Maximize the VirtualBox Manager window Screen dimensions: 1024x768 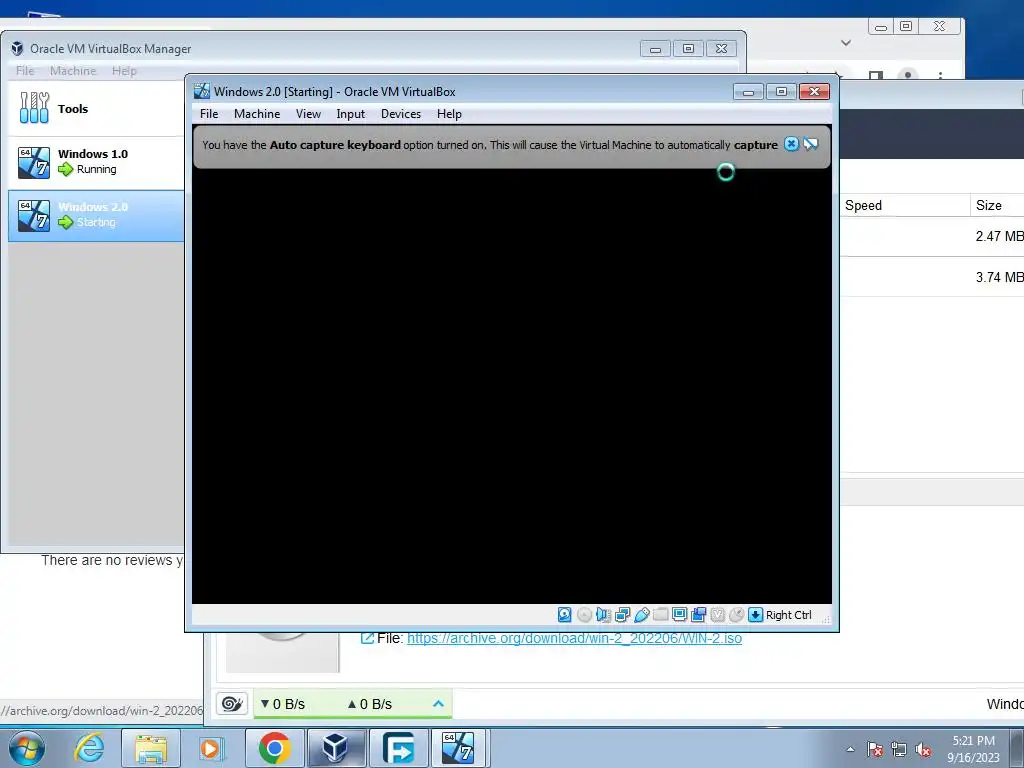tap(688, 49)
